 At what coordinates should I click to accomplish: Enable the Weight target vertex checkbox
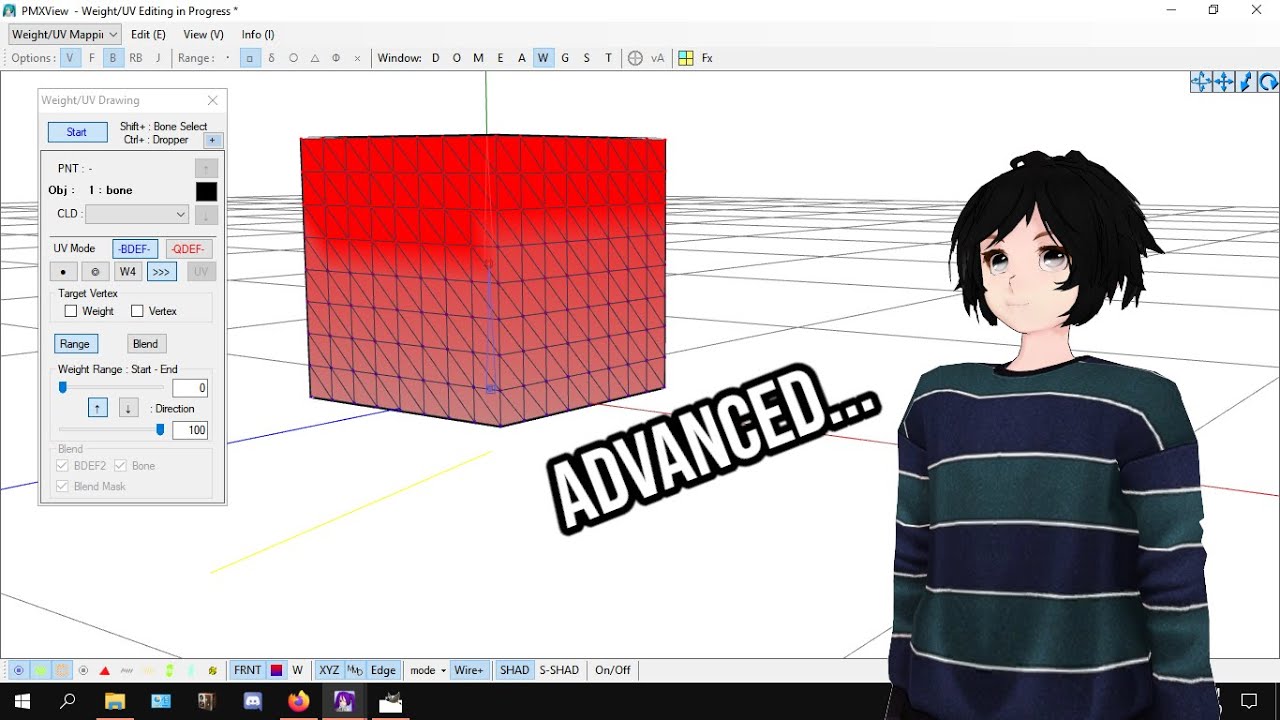click(71, 311)
